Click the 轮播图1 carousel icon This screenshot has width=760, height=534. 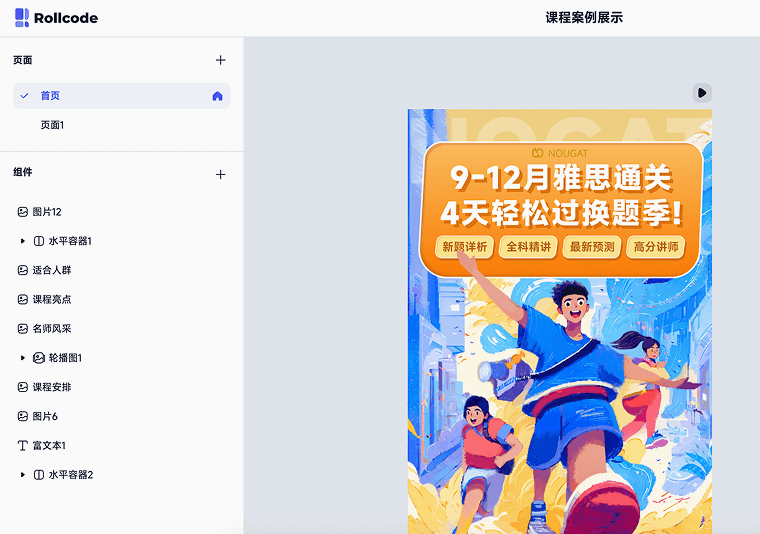[x=39, y=358]
